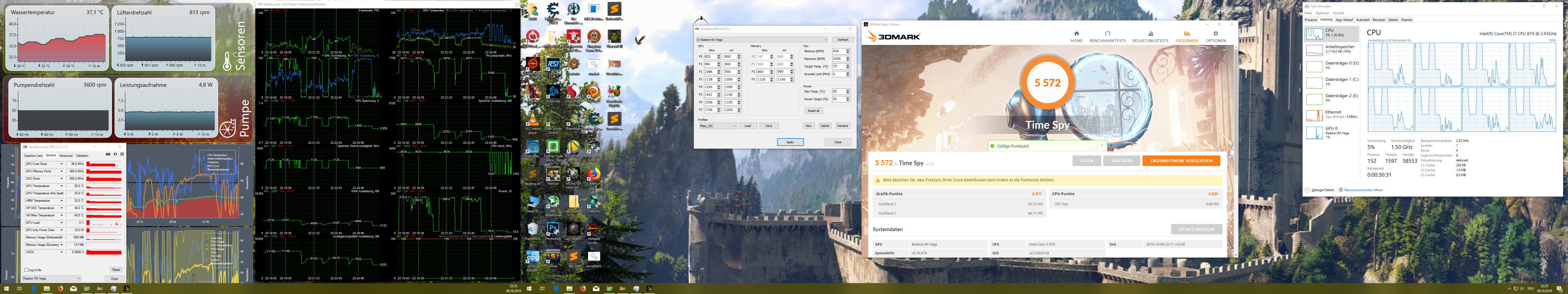Viewport: 1568px width, 294px height.
Task: Open GPU Core Clock sensor dropdown
Action: (x=61, y=164)
